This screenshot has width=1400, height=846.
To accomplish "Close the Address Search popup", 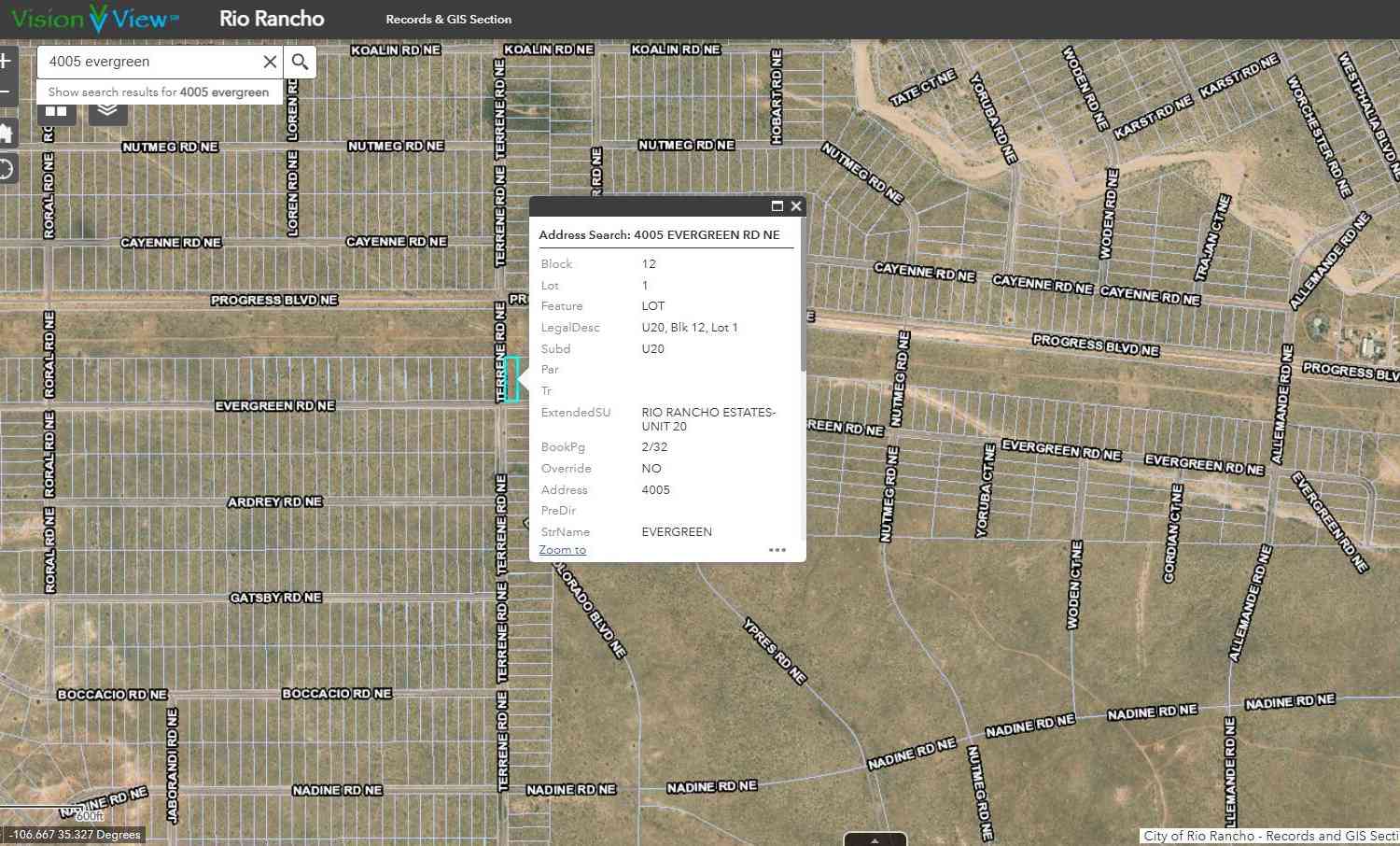I will point(796,206).
